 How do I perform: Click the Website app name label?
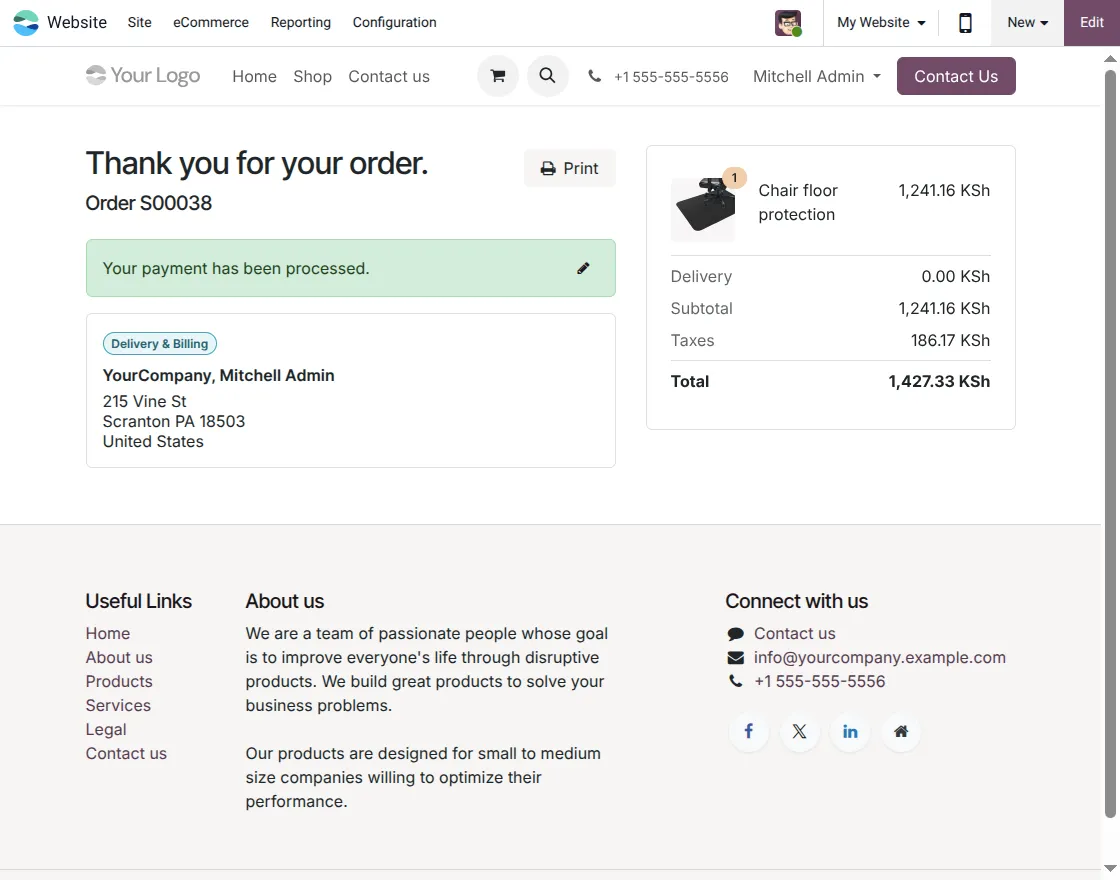77,23
